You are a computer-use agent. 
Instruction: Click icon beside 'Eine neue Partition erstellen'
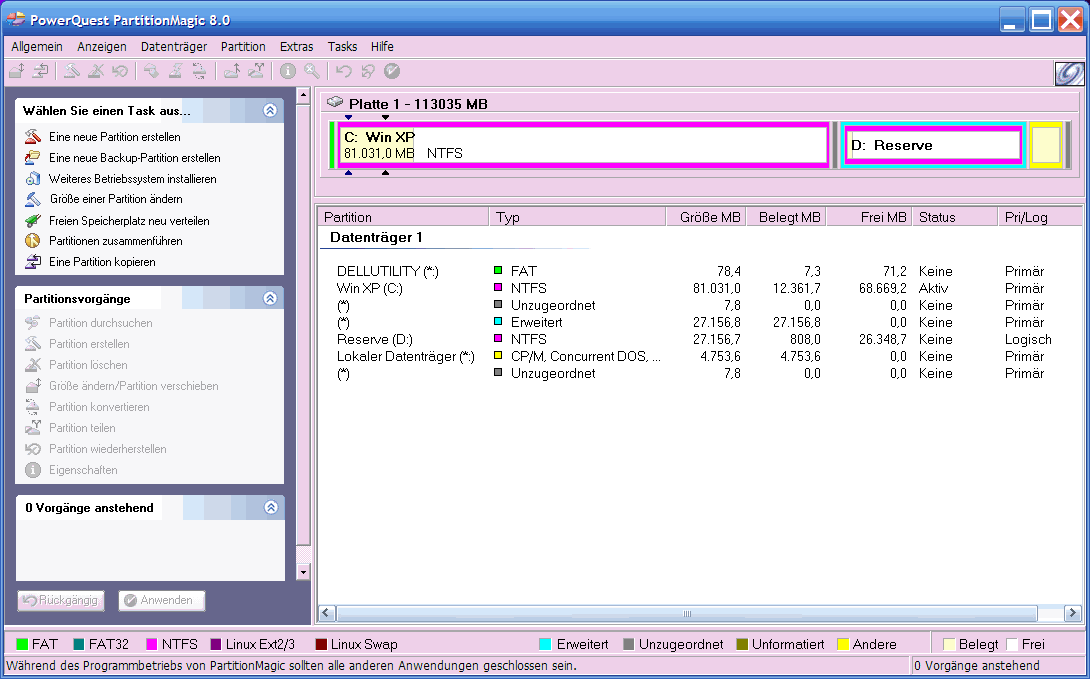click(33, 136)
